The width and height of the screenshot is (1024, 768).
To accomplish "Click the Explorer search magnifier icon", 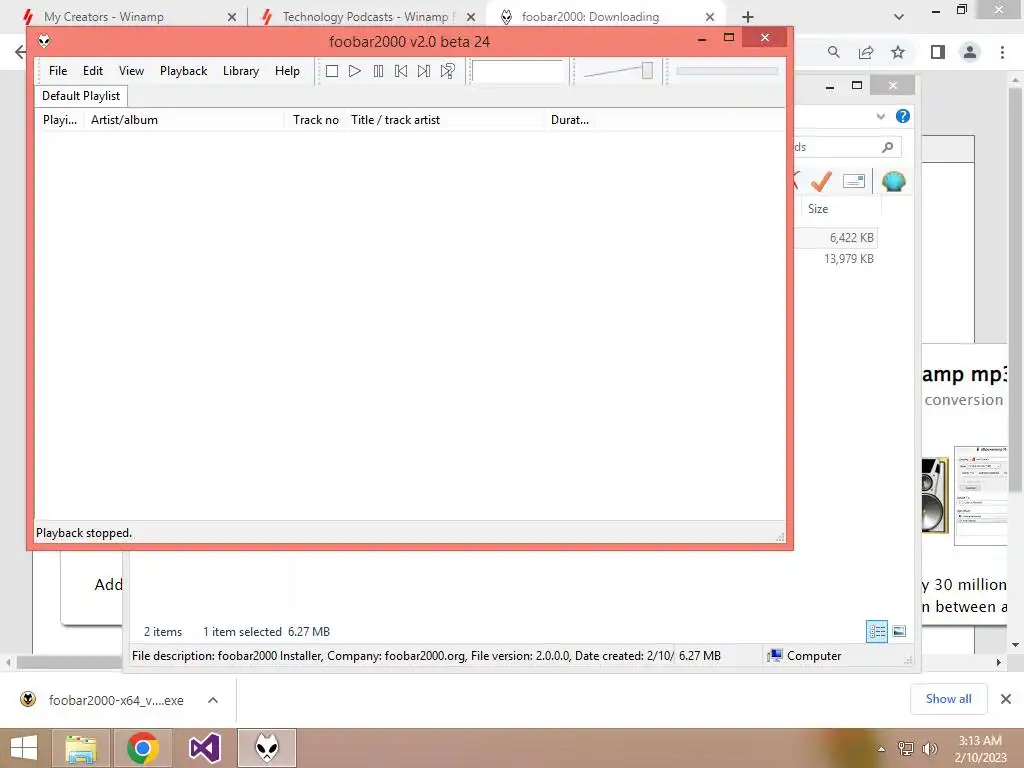I will tap(888, 147).
